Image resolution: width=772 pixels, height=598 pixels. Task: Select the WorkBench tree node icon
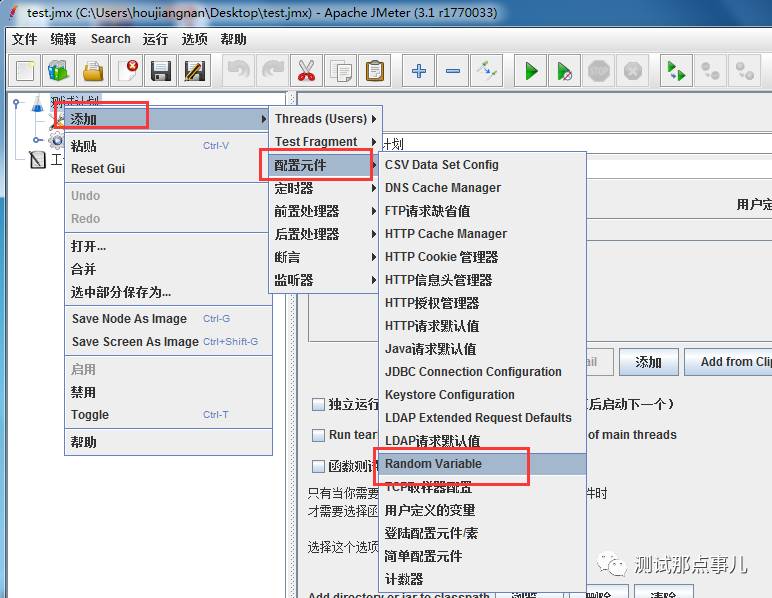point(38,159)
